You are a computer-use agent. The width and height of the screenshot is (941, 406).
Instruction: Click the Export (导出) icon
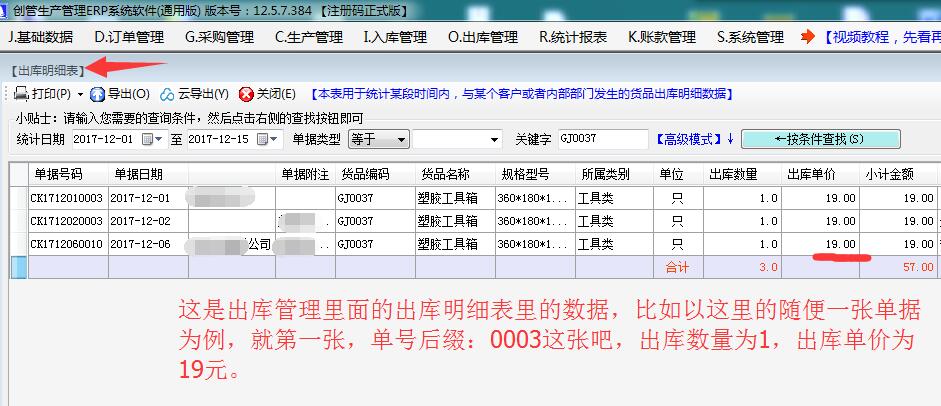click(x=97, y=94)
